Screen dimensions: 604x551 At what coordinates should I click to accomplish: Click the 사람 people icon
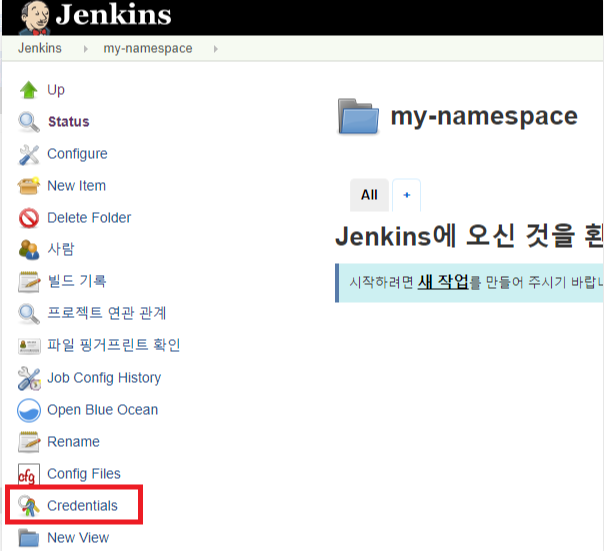click(x=29, y=250)
